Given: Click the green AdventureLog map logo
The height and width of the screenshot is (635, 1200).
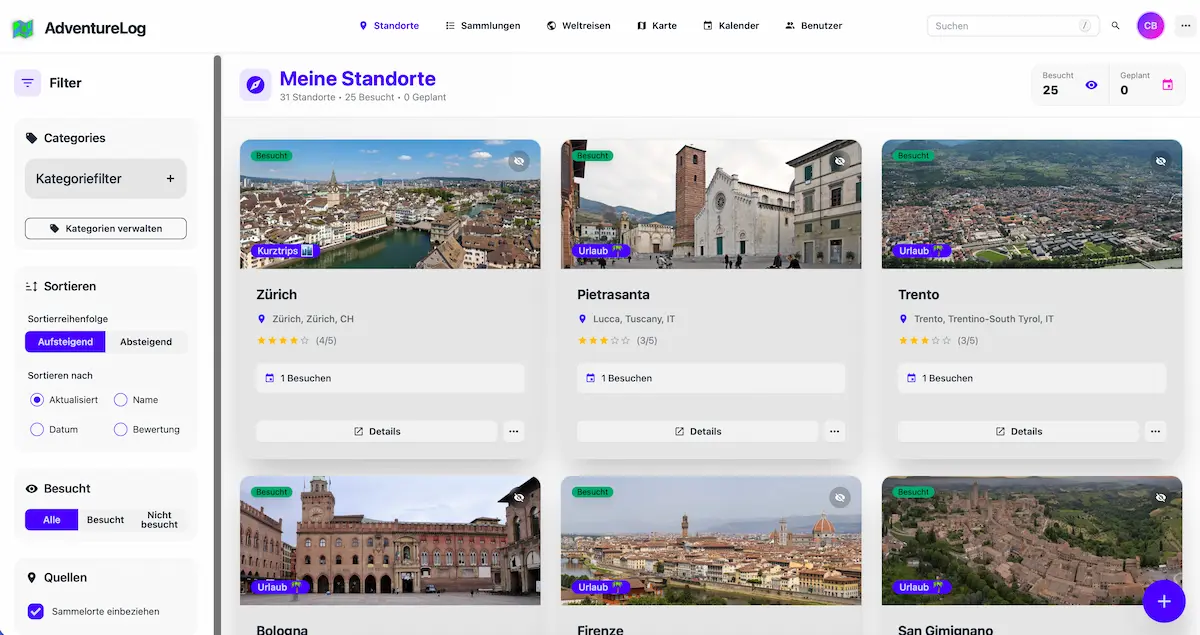Looking at the screenshot, I should coord(24,28).
